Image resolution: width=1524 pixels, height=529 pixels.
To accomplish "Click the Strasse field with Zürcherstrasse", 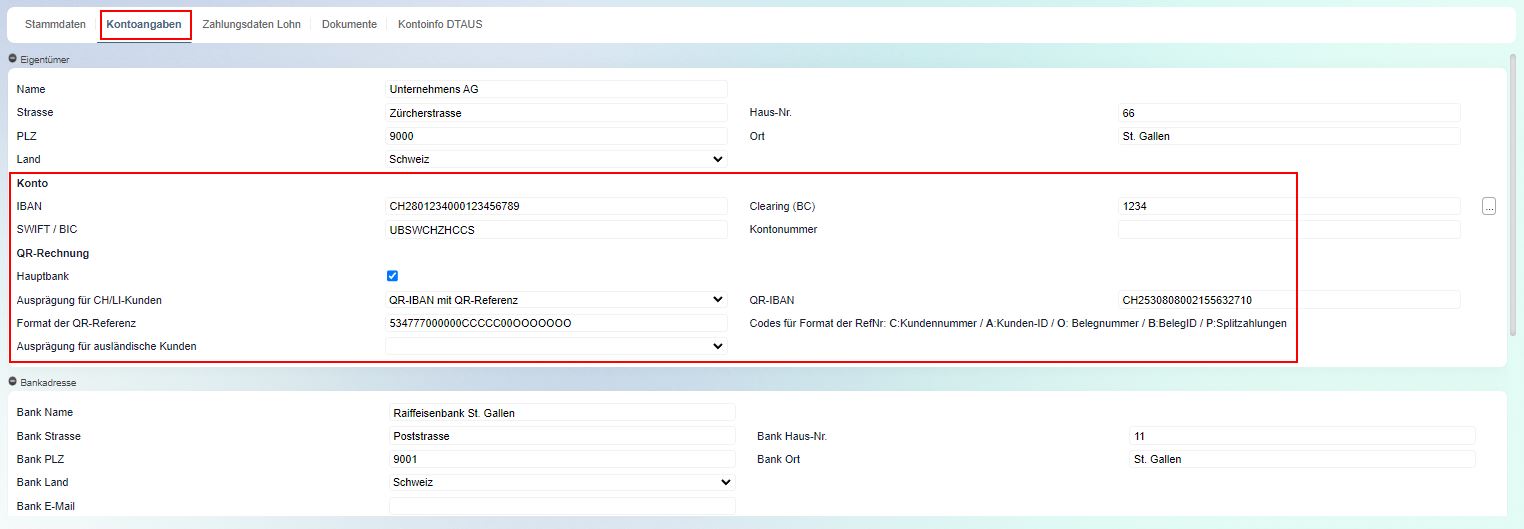I will click(556, 113).
